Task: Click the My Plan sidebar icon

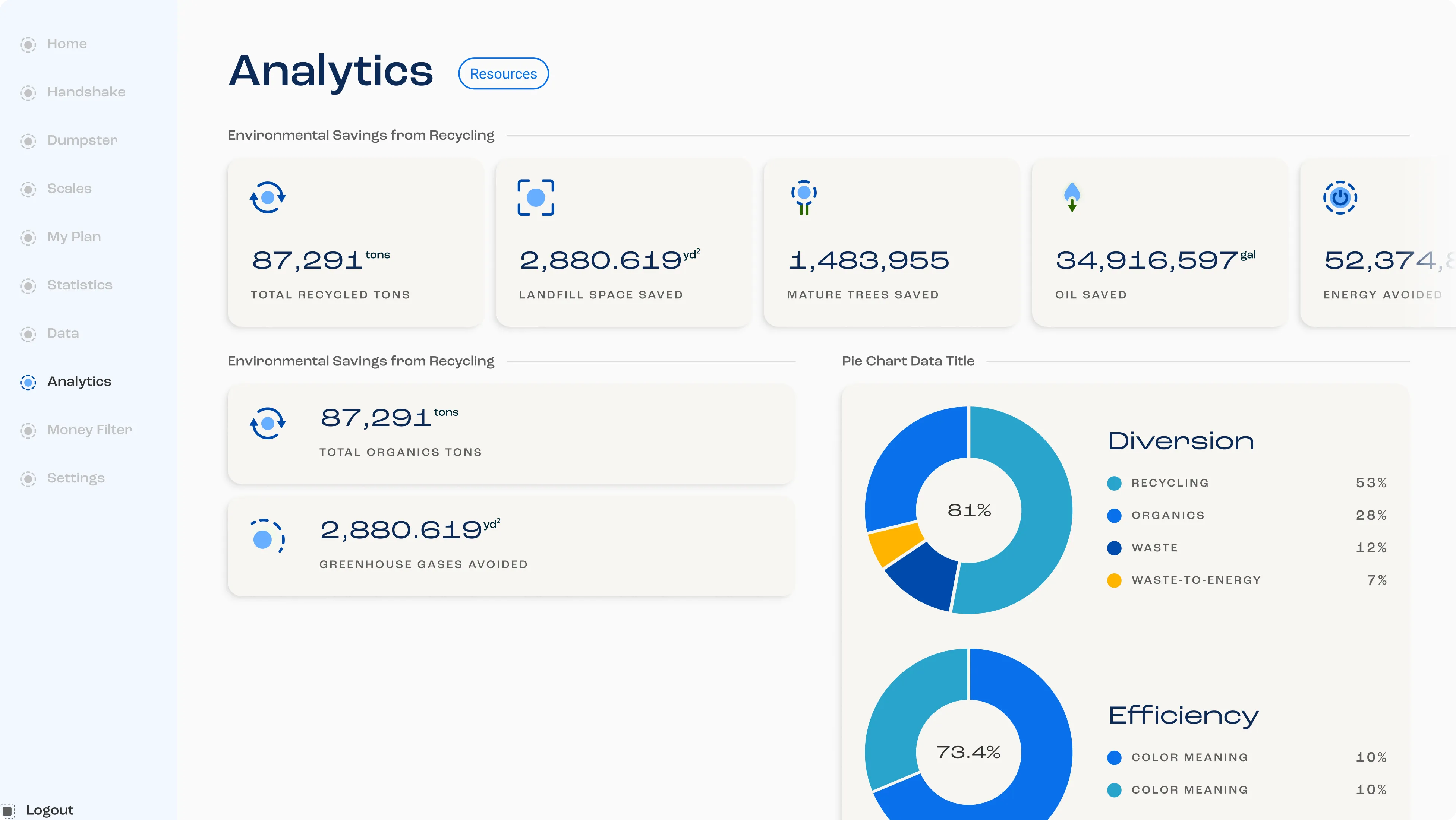Action: coord(28,238)
